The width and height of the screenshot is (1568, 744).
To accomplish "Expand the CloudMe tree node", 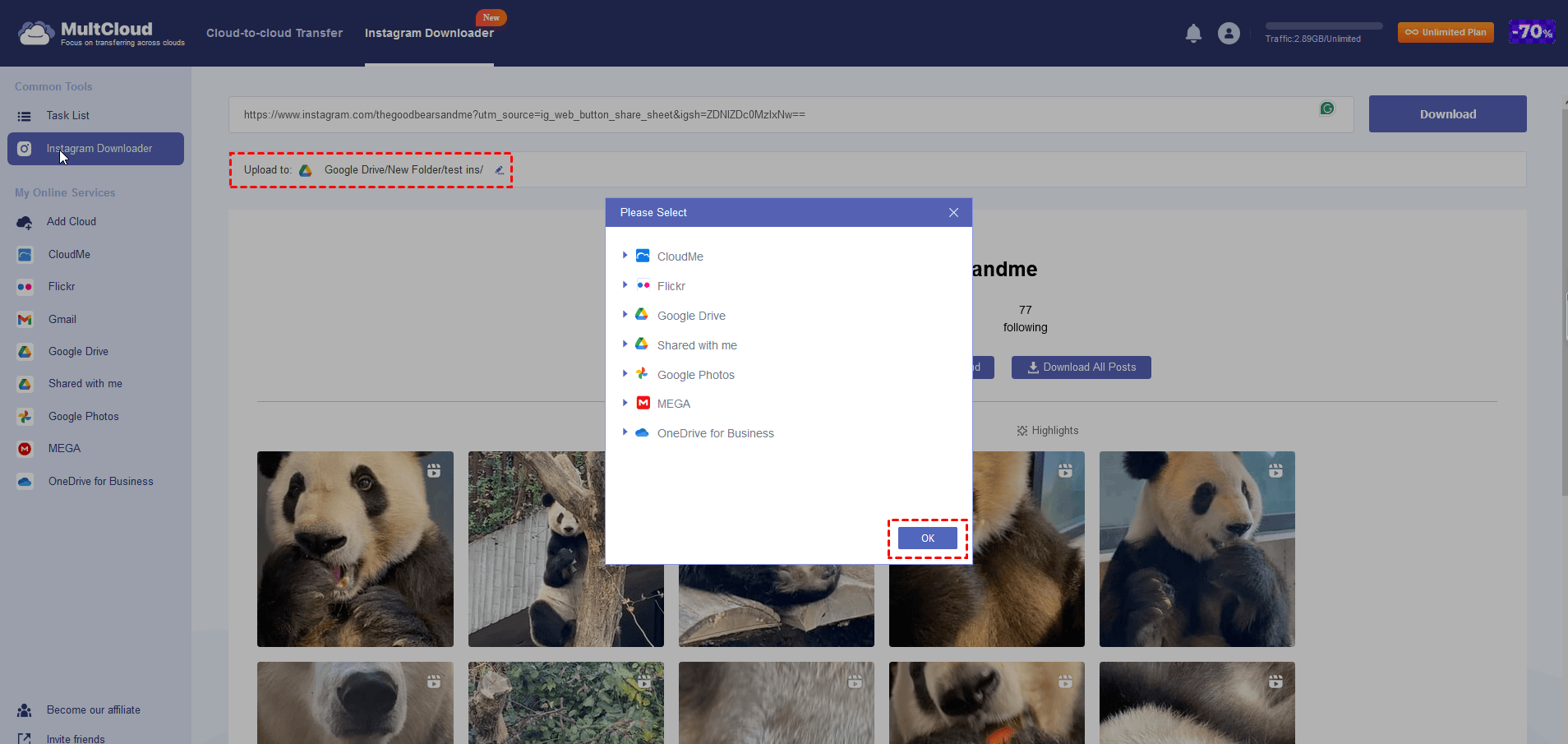I will click(625, 256).
